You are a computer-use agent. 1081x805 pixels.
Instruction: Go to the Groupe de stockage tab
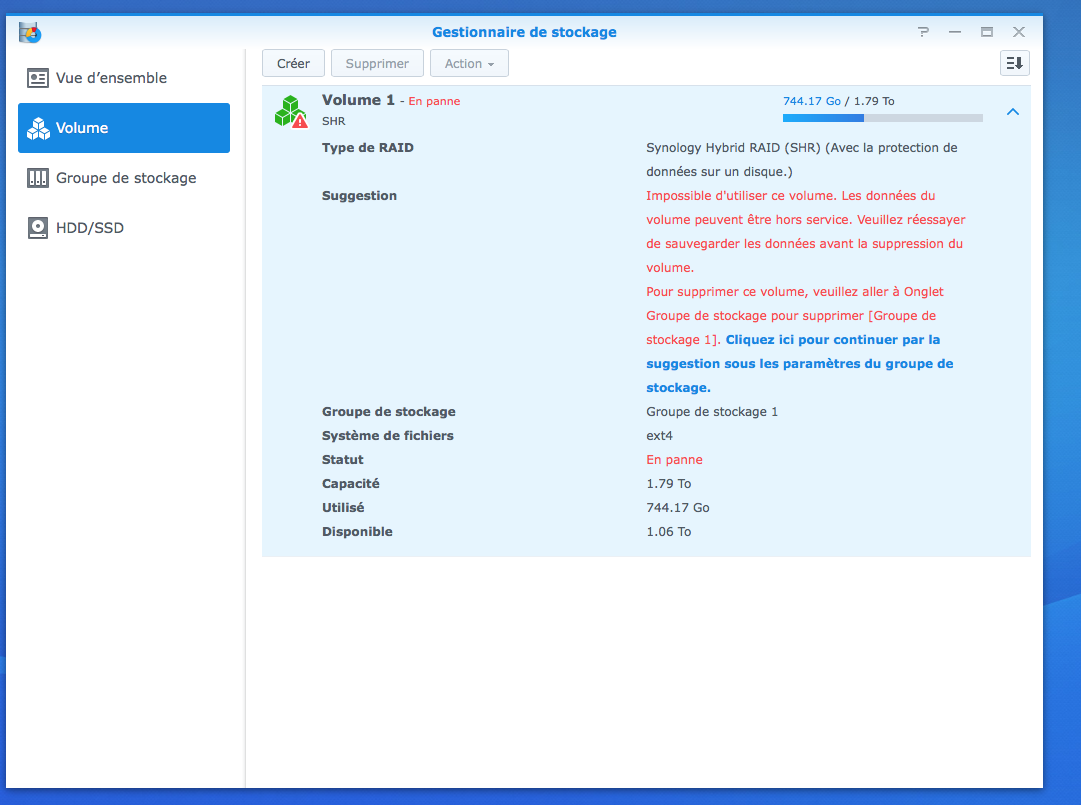(124, 178)
